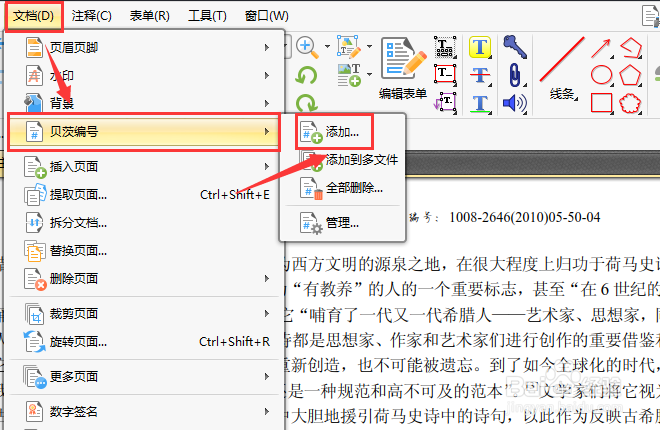Open the 编辑表单 form editor
660x430 pixels.
[x=403, y=69]
